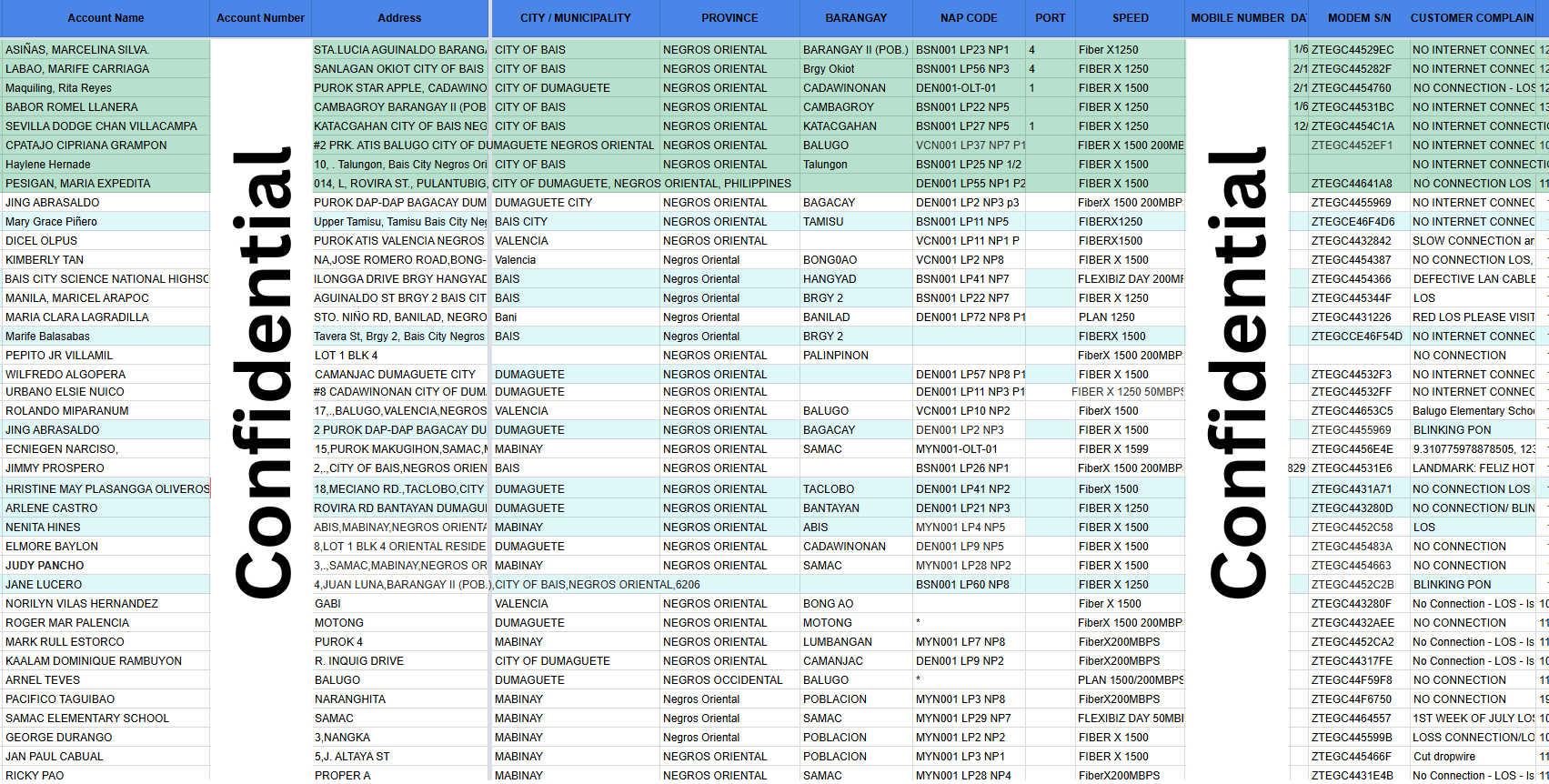The height and width of the screenshot is (784, 1549).
Task: Select the JIMMY PROSPERO cell
Action: coord(106,468)
